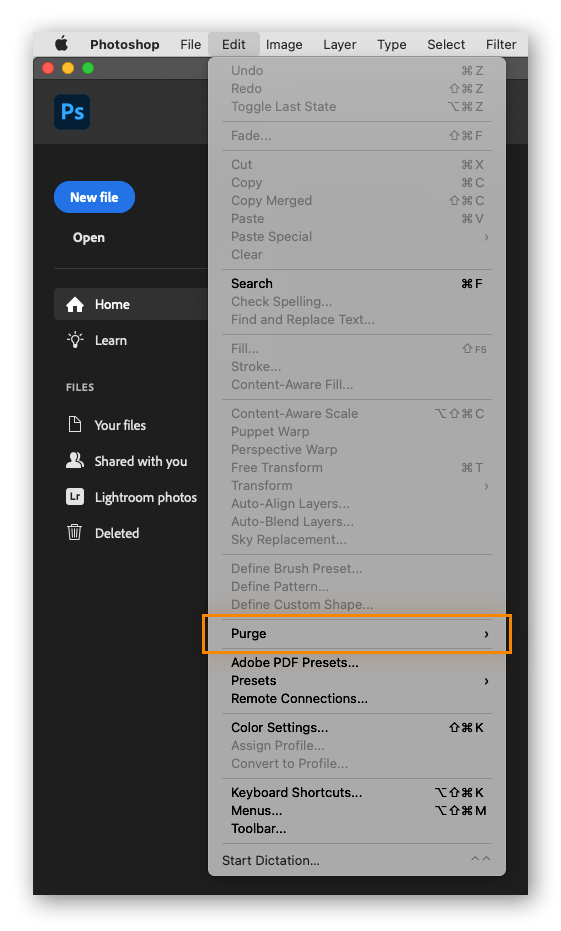Viewport: 561px width, 931px height.
Task: Expand the Presets submenu
Action: [357, 680]
